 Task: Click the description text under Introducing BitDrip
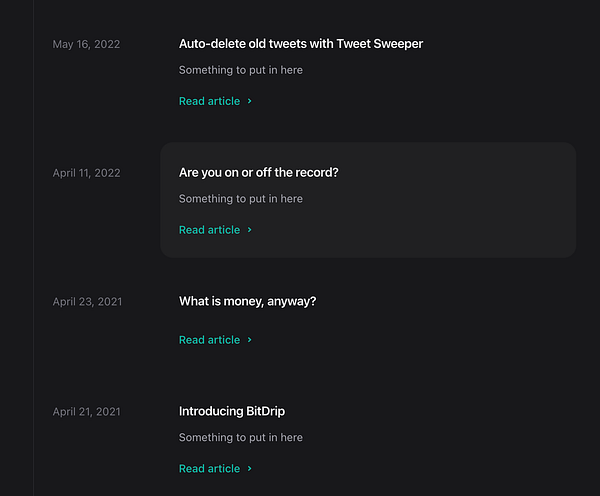[x=240, y=438]
